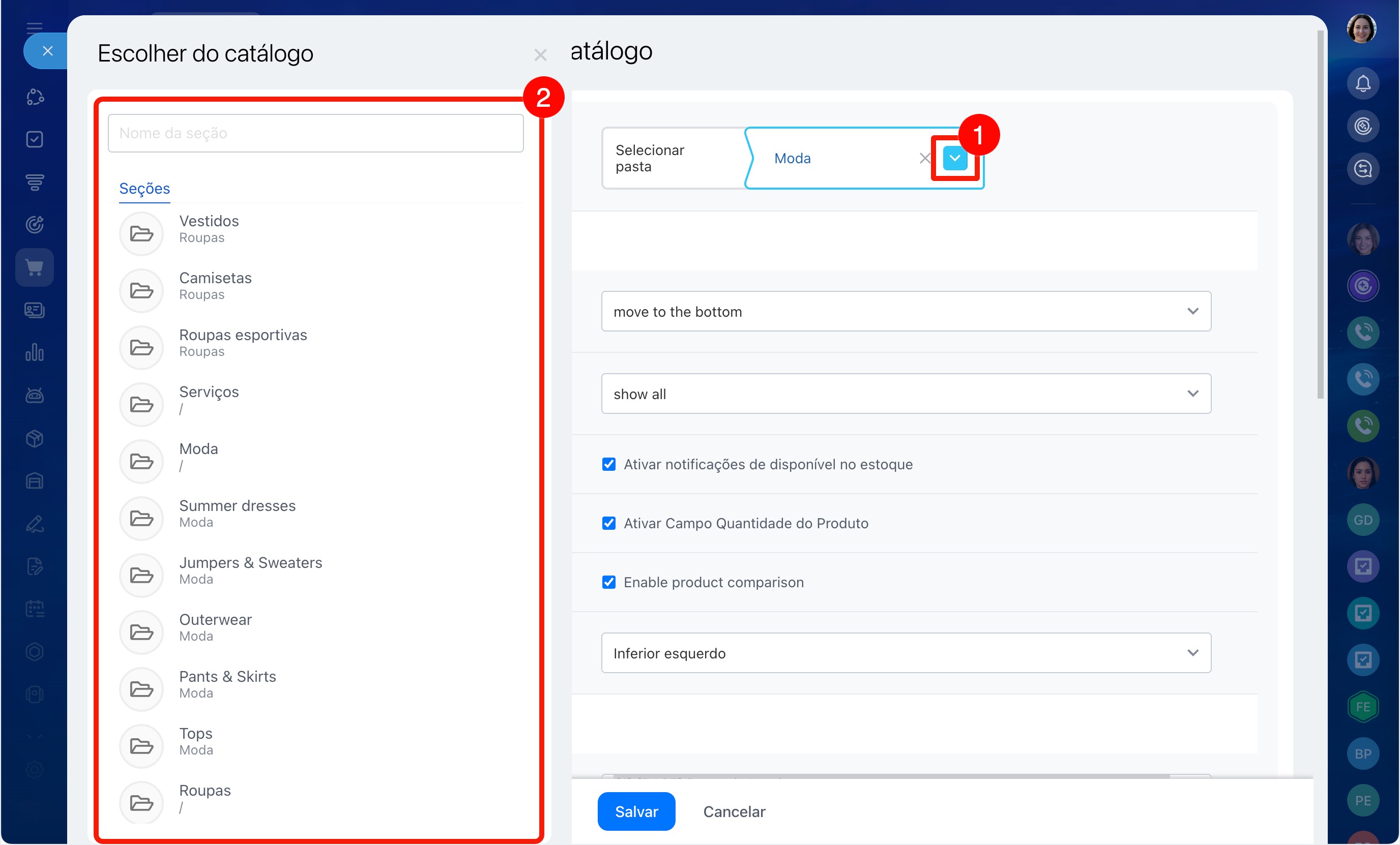Click the Vestidos folder icon

pyautogui.click(x=141, y=233)
